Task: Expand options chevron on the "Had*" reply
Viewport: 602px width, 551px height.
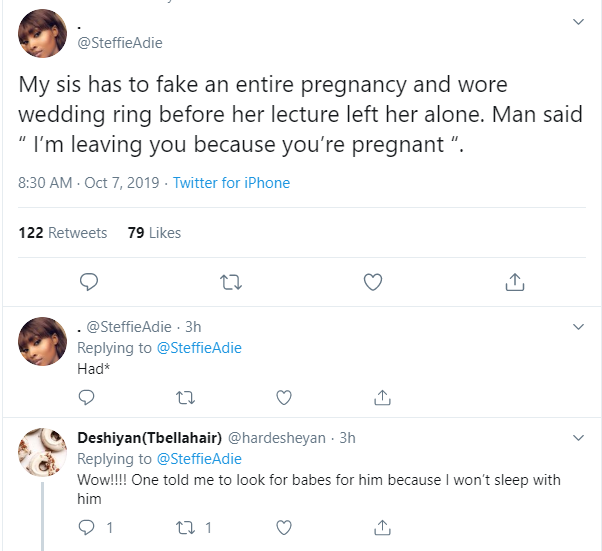Action: point(578,327)
